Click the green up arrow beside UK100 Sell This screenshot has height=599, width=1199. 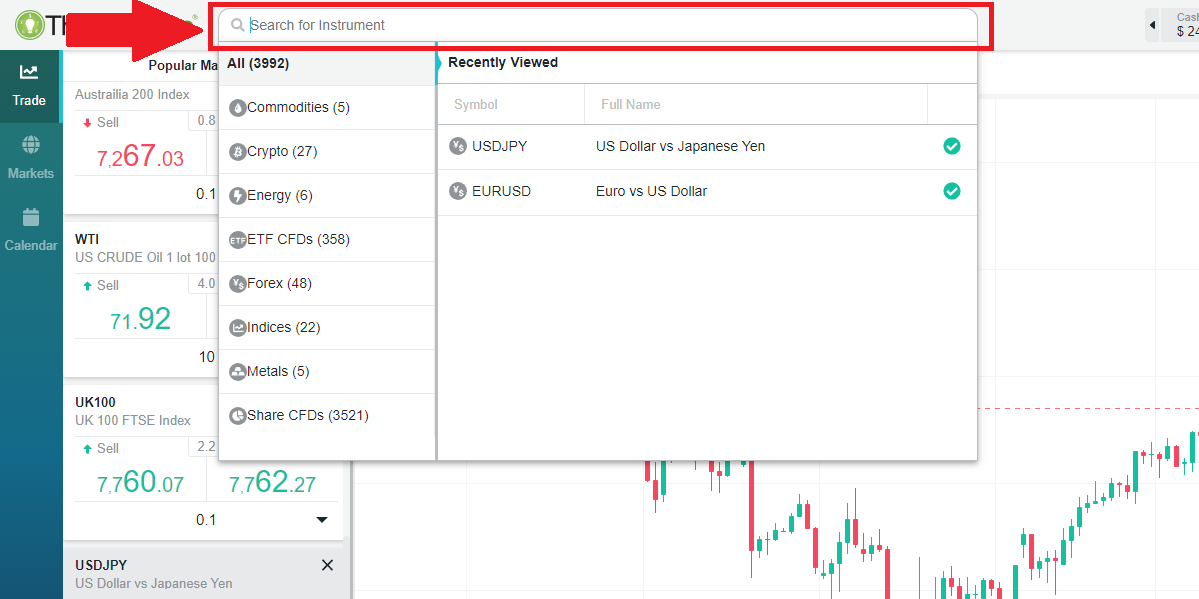(87, 448)
